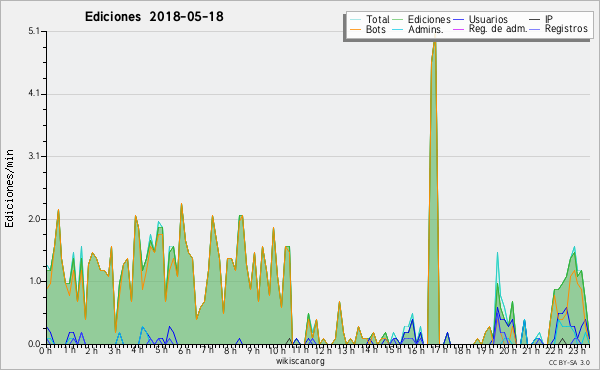Click the '17 h' x-axis label
This screenshot has width=600, height=370.
[439, 350]
